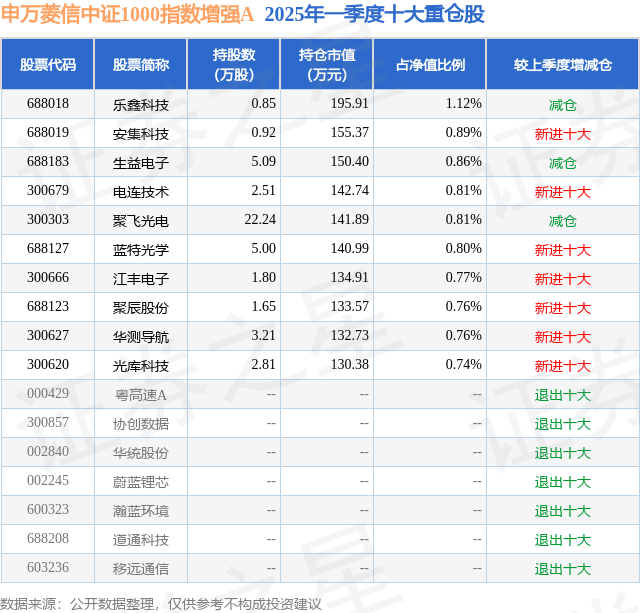Select stock code 603236

pyautogui.click(x=48, y=567)
